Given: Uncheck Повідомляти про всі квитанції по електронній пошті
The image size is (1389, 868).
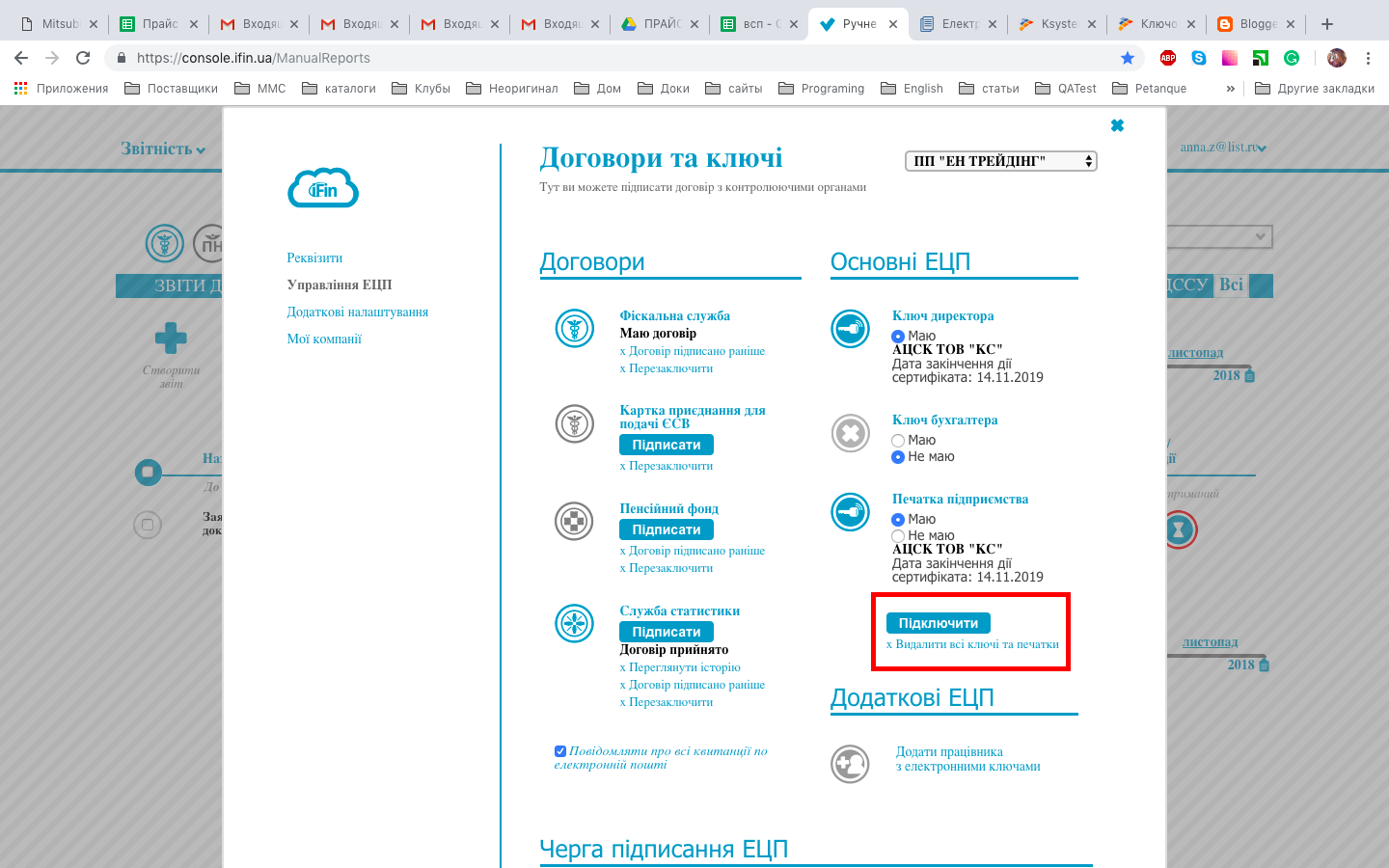Looking at the screenshot, I should pos(559,749).
